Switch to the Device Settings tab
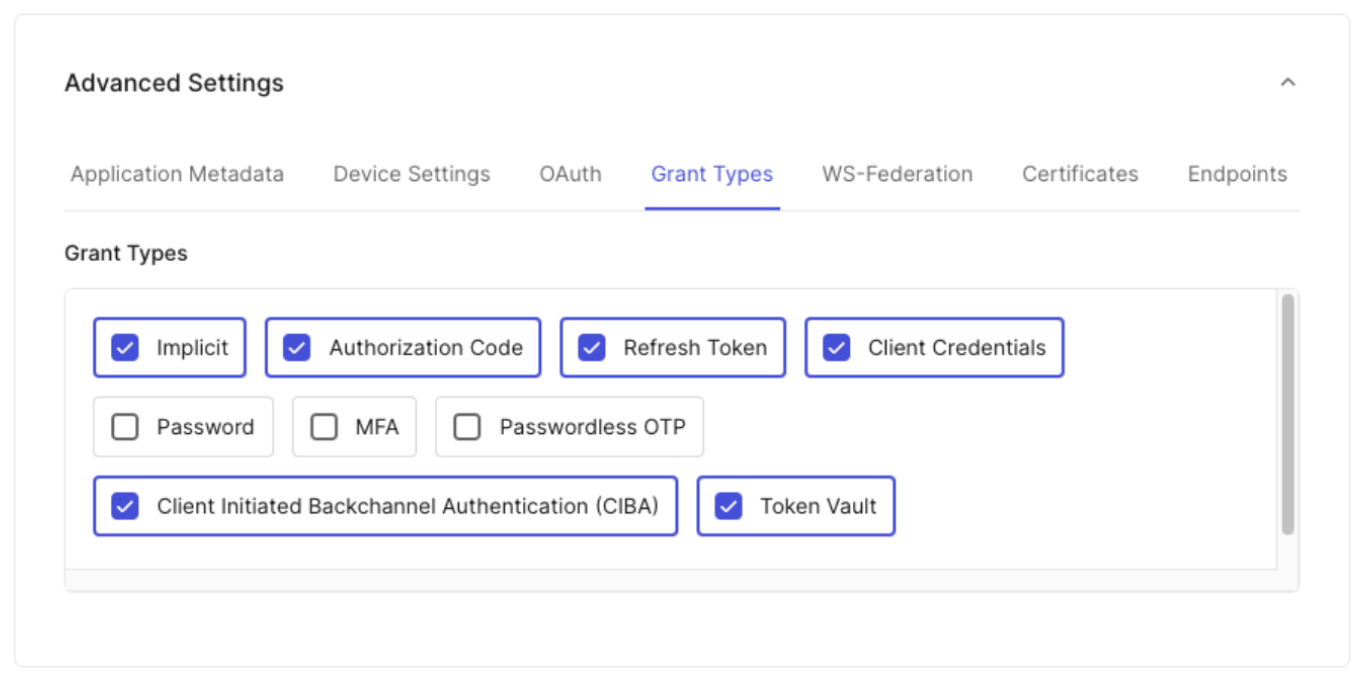 (x=412, y=174)
